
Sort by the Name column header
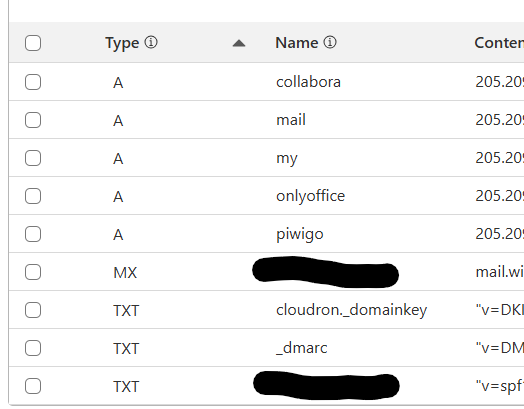[297, 43]
